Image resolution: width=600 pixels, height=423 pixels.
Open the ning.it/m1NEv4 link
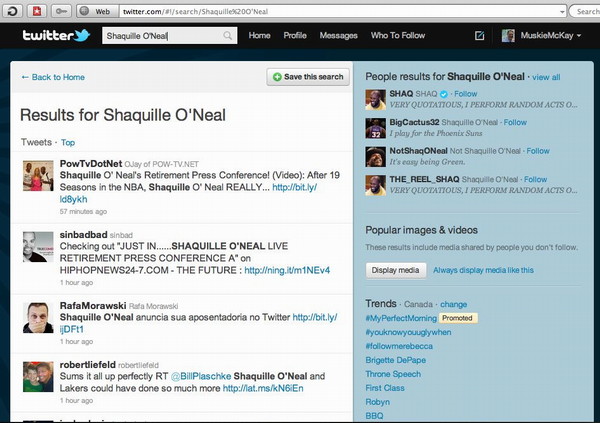point(287,270)
